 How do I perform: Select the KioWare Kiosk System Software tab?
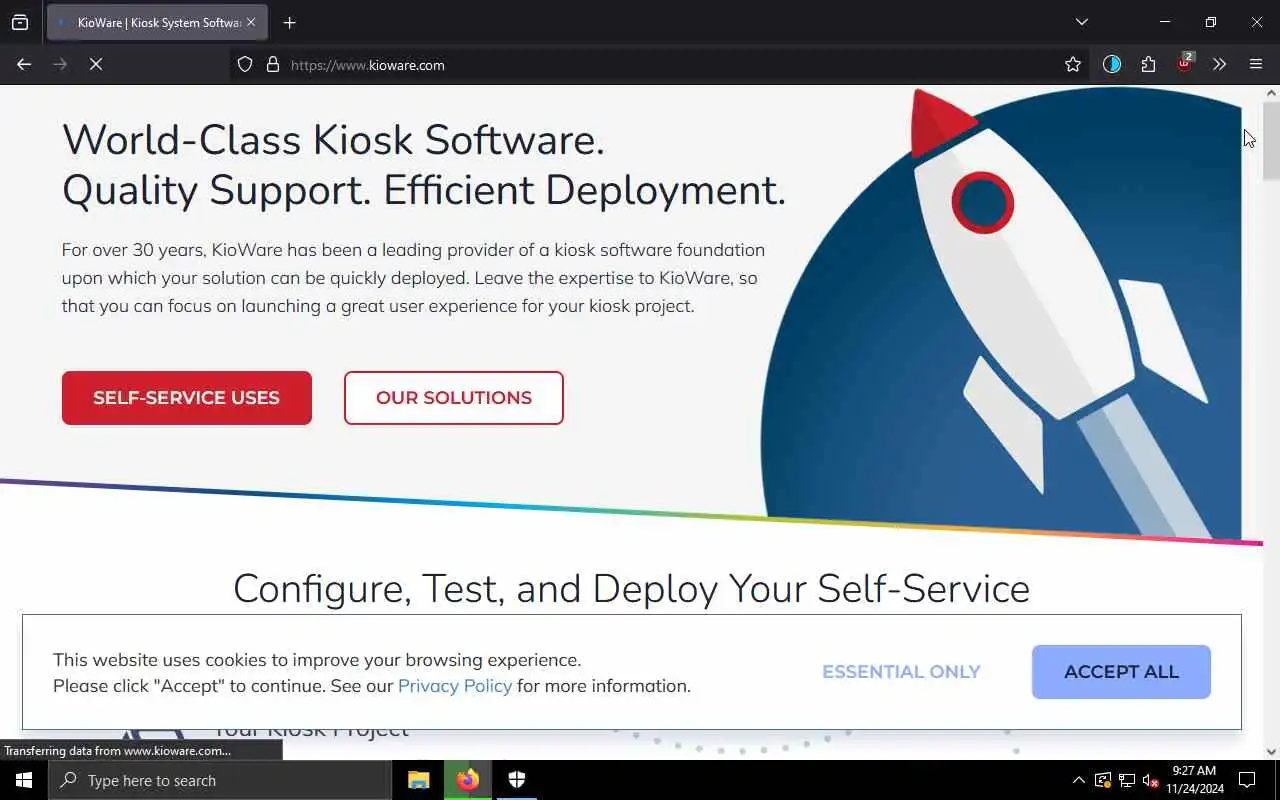(x=158, y=22)
